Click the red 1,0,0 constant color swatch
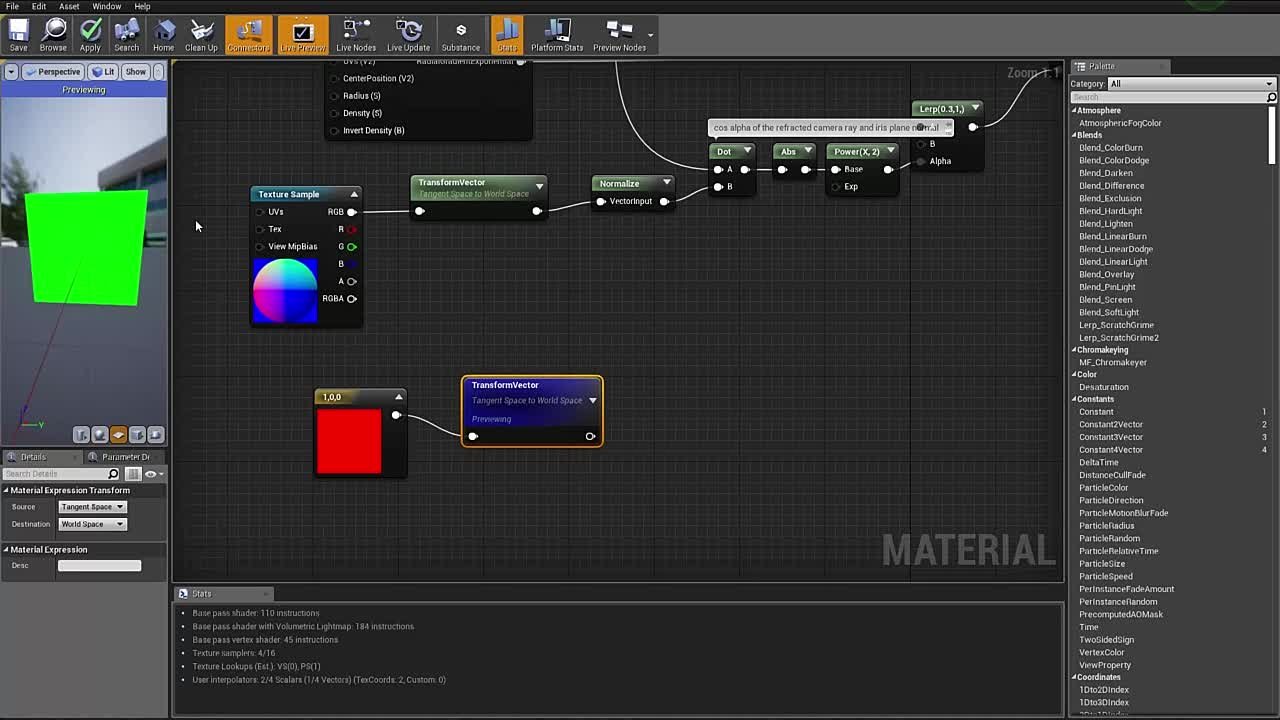Screen dimensions: 1280x720 pyautogui.click(x=349, y=441)
